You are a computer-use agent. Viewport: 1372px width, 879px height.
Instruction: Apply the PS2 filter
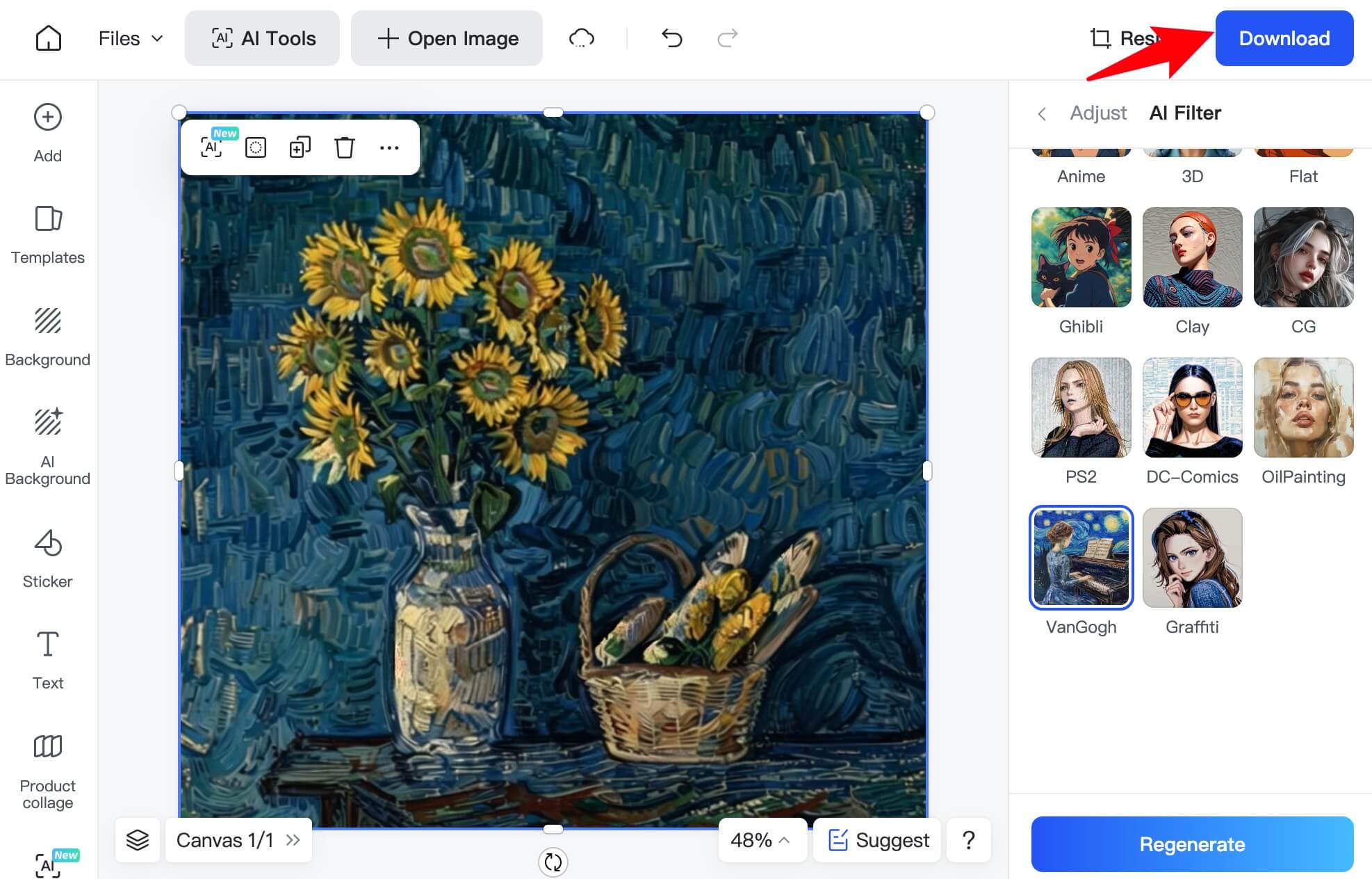coord(1081,408)
